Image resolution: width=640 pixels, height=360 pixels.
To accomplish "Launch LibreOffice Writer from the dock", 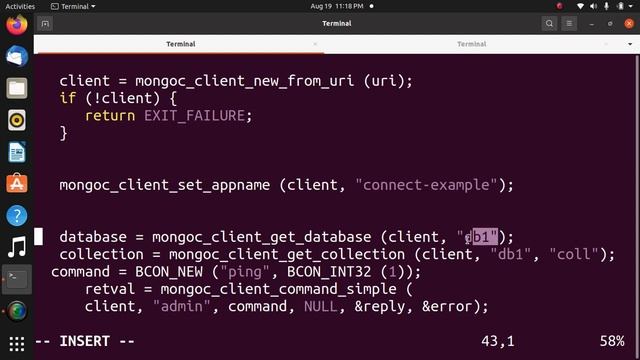I will click(17, 152).
